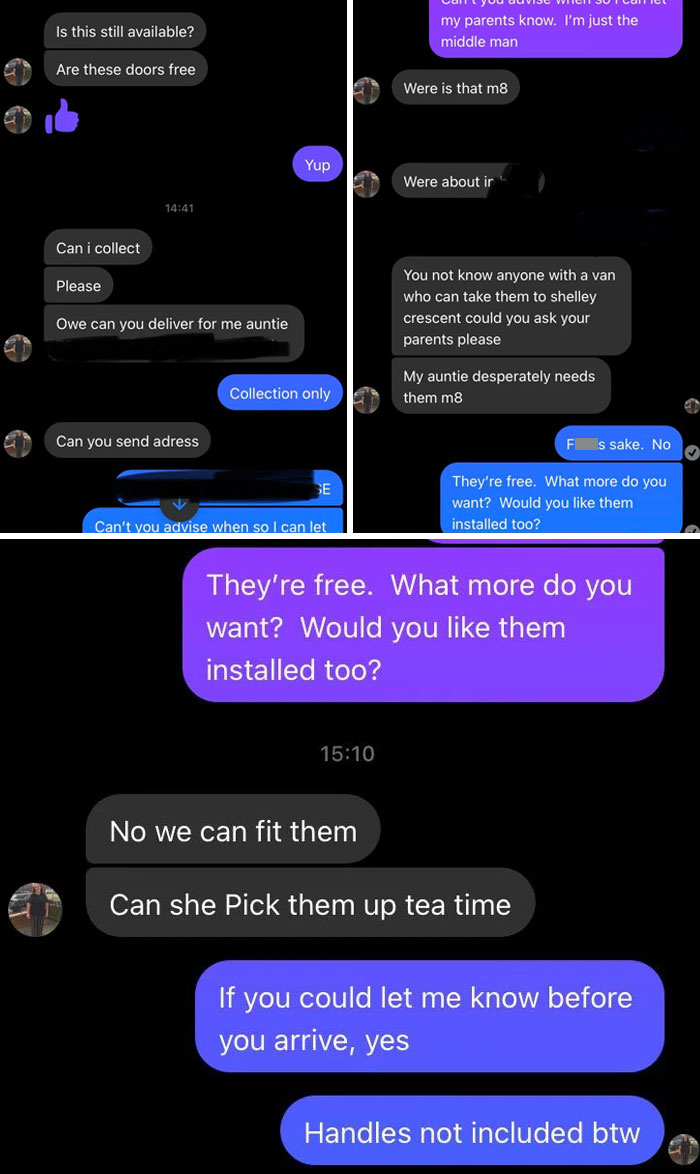Click seen-by avatar next to Handles not included
The height and width of the screenshot is (1174, 700).
684,1149
